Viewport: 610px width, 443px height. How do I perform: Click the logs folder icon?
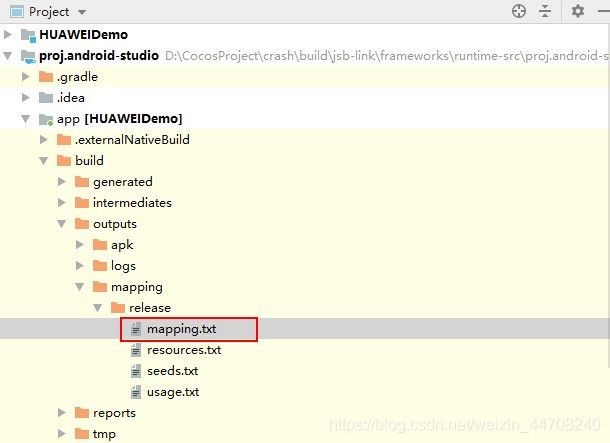pyautogui.click(x=100, y=266)
